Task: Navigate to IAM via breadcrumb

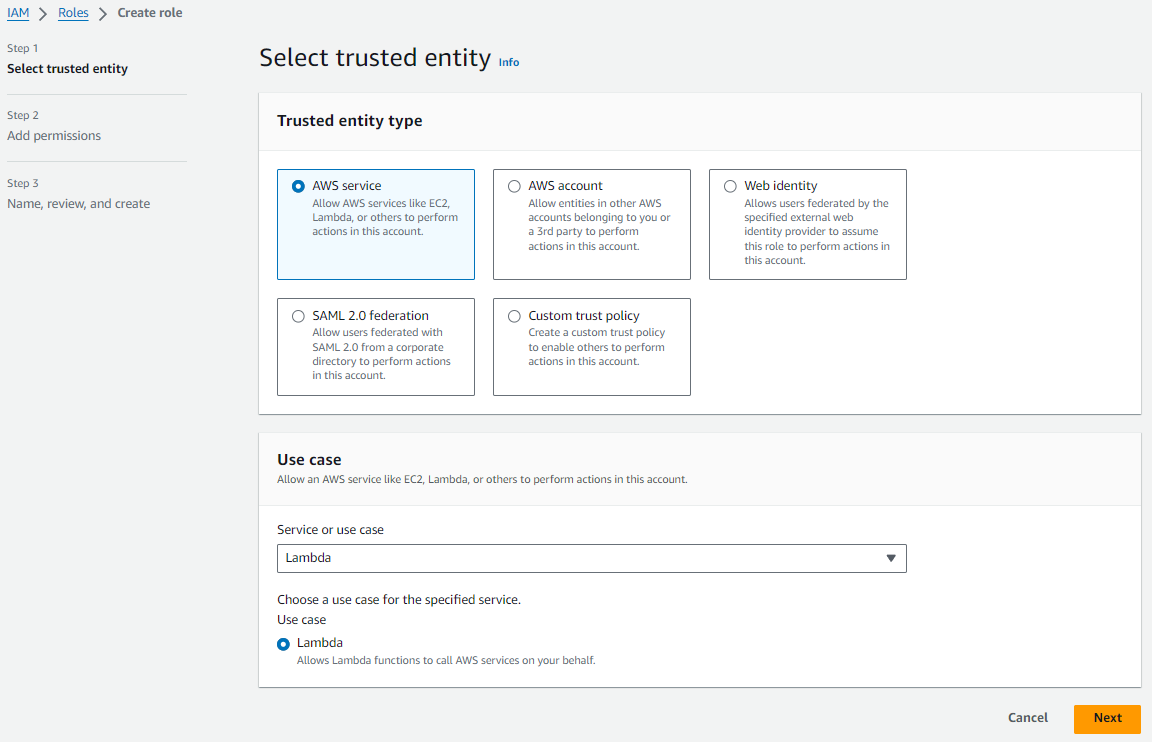Action: (x=18, y=12)
